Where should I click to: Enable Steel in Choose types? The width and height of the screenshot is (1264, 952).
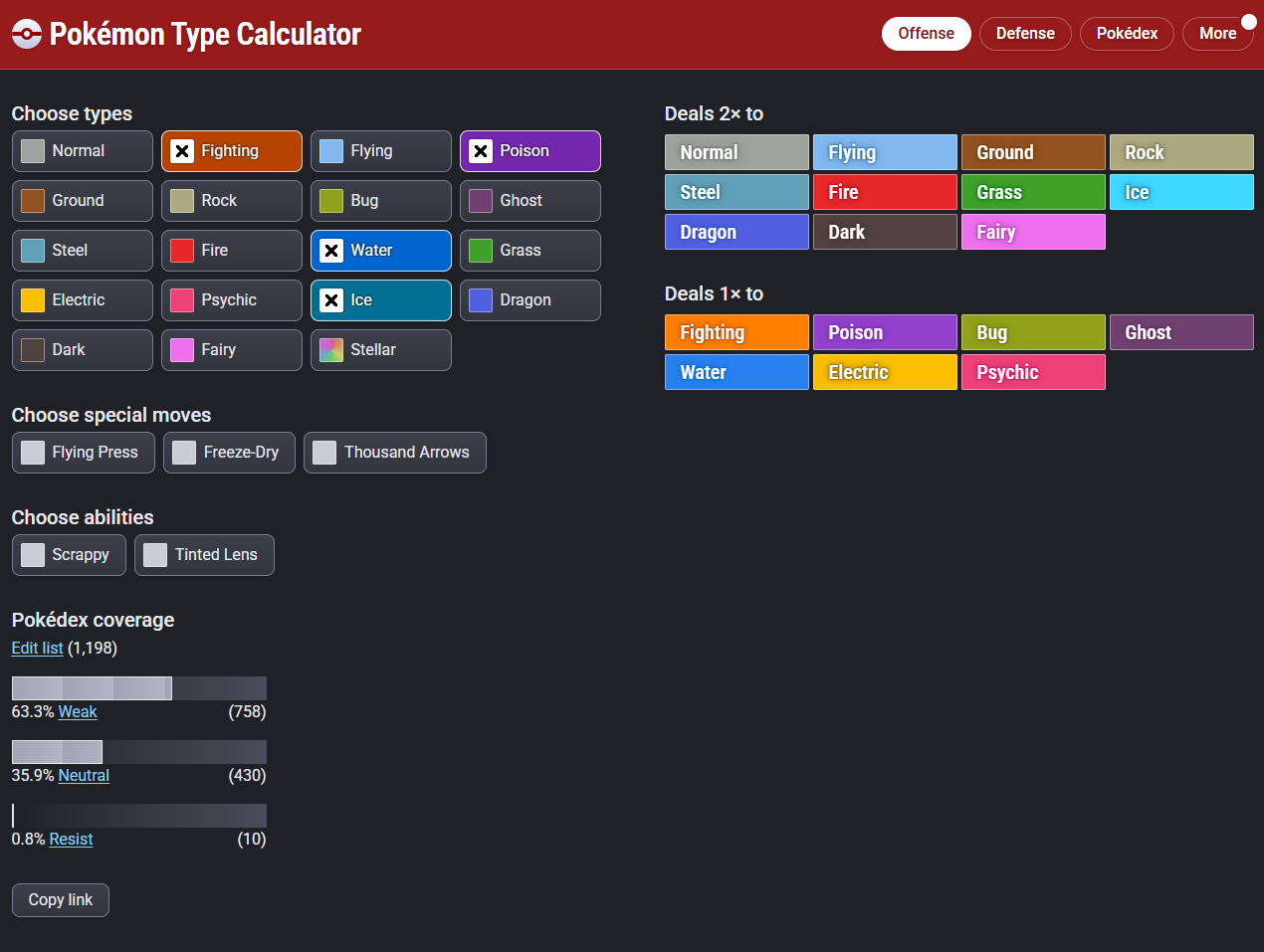(x=83, y=251)
